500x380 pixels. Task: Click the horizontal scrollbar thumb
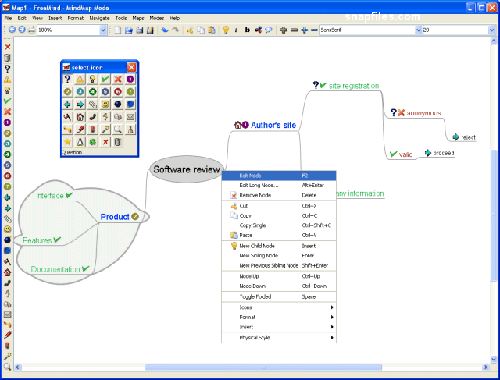click(x=263, y=367)
